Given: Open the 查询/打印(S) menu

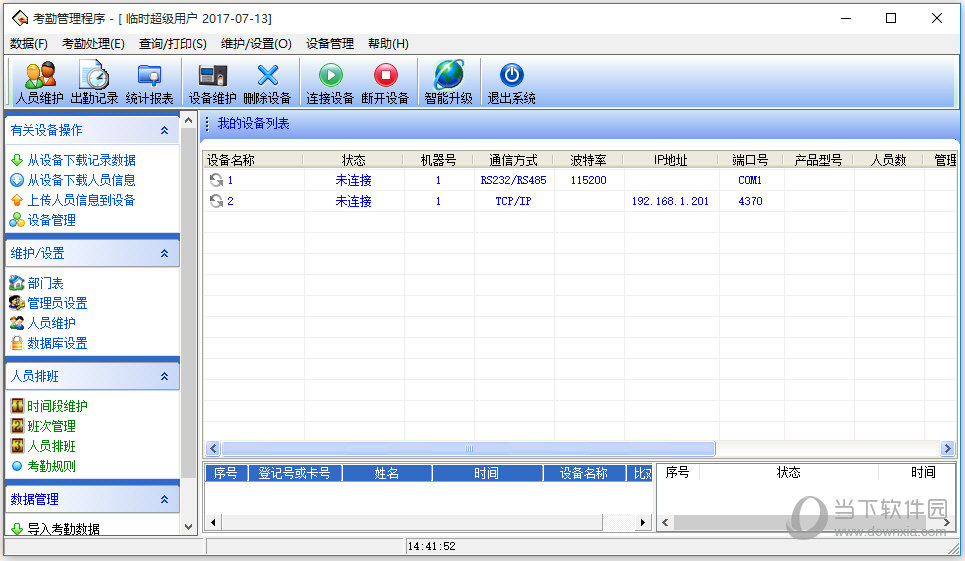Looking at the screenshot, I should pyautogui.click(x=172, y=43).
